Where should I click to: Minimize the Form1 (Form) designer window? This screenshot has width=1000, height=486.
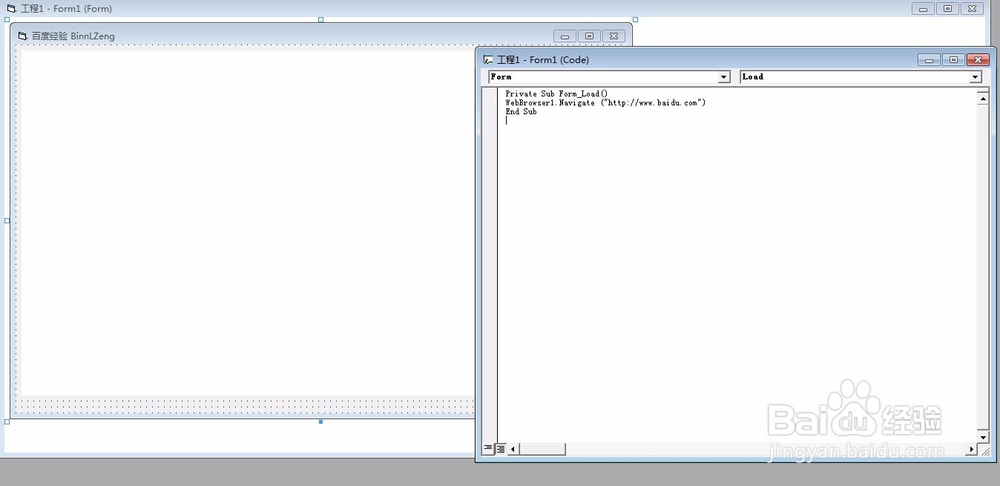[923, 9]
